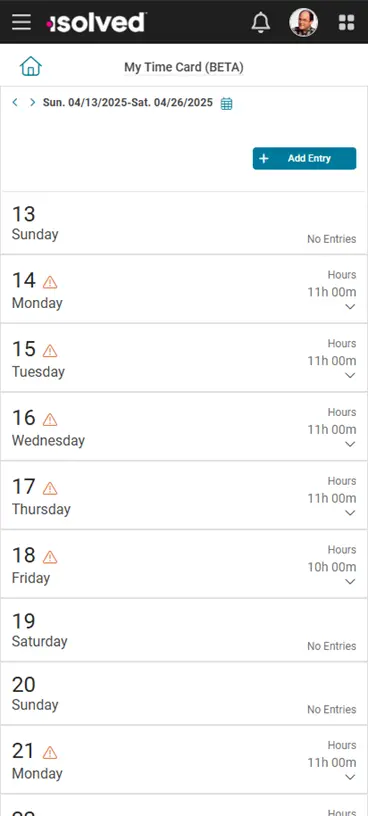Go to the previous pay period arrow

(x=15, y=102)
